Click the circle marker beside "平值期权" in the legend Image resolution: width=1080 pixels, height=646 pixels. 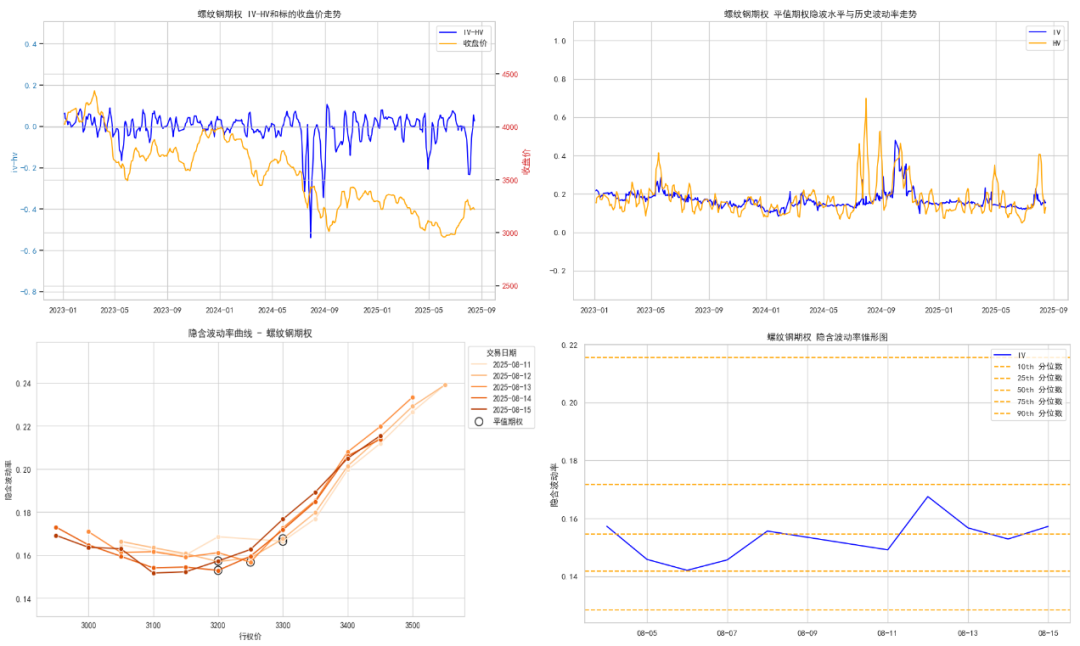[479, 421]
